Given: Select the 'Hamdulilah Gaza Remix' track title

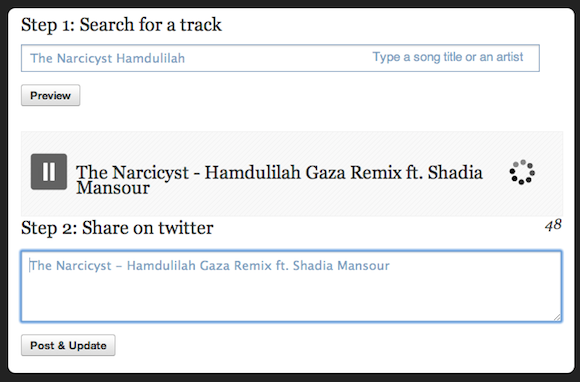Looking at the screenshot, I should pyautogui.click(x=303, y=172).
